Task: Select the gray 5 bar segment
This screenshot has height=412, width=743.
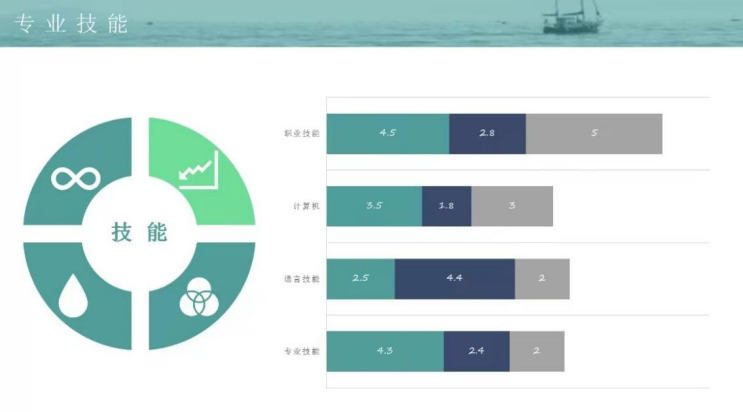Action: pos(594,133)
